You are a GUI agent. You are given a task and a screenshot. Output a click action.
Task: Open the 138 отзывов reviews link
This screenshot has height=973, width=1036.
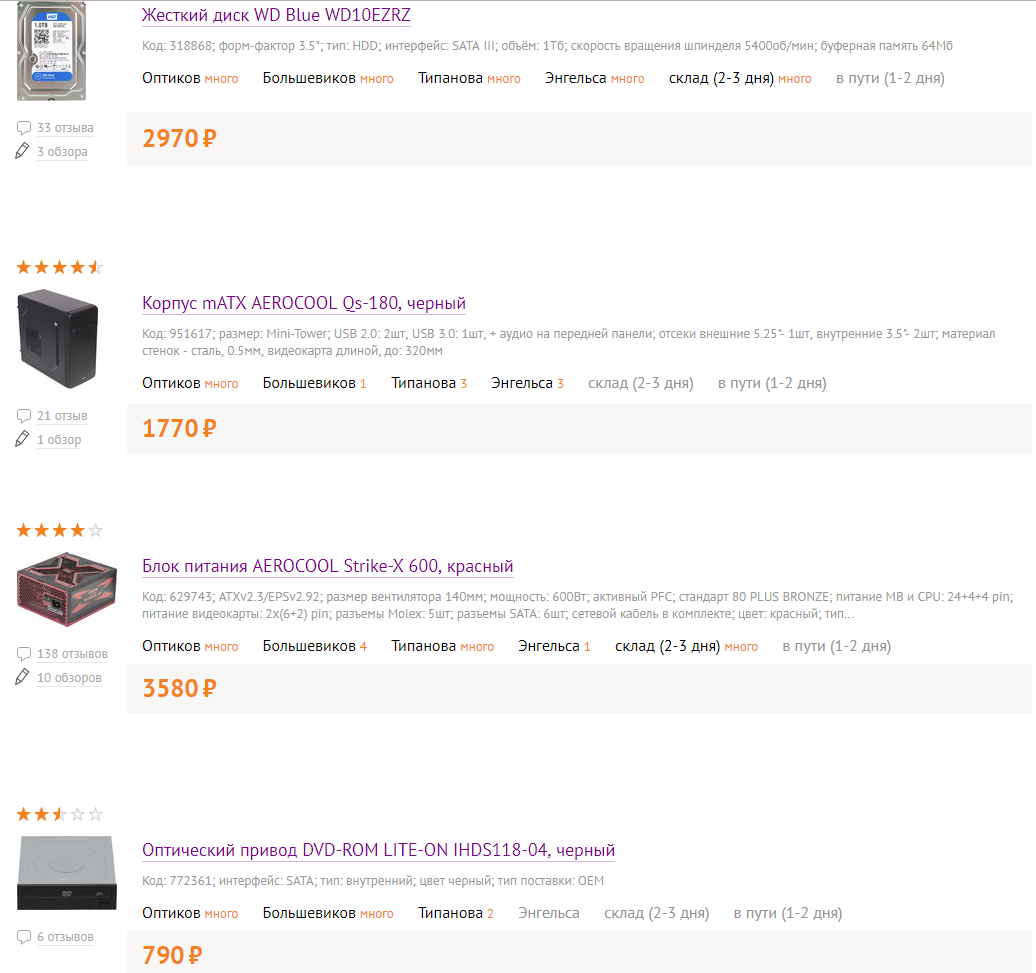72,654
